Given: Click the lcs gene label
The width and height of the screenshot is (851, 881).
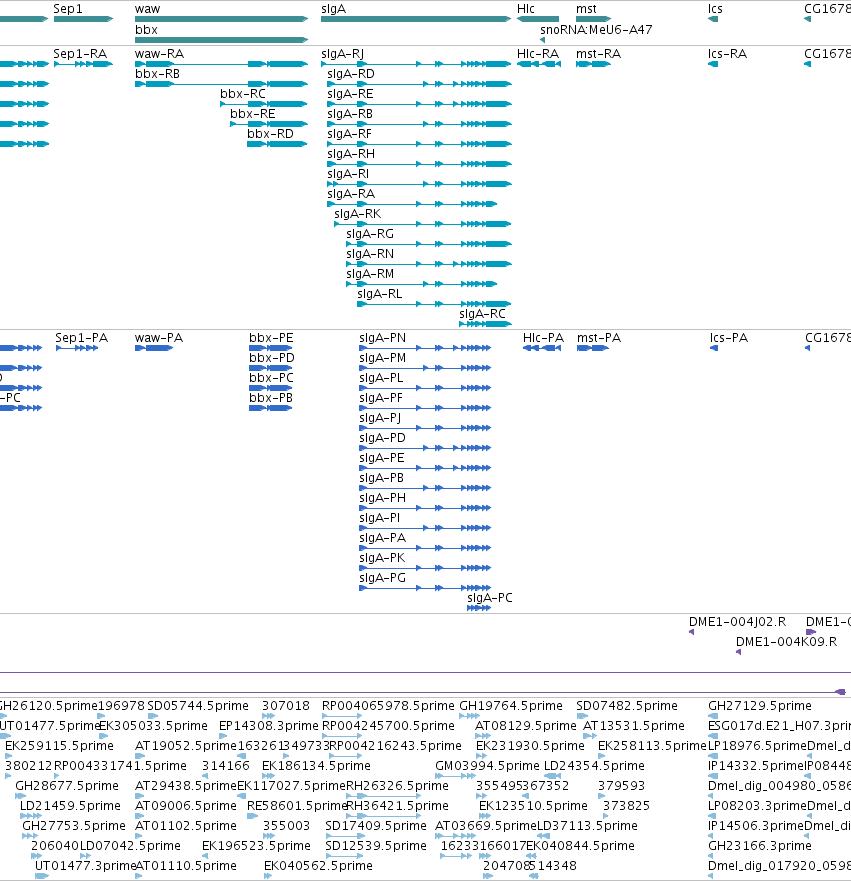Looking at the screenshot, I should point(715,9).
